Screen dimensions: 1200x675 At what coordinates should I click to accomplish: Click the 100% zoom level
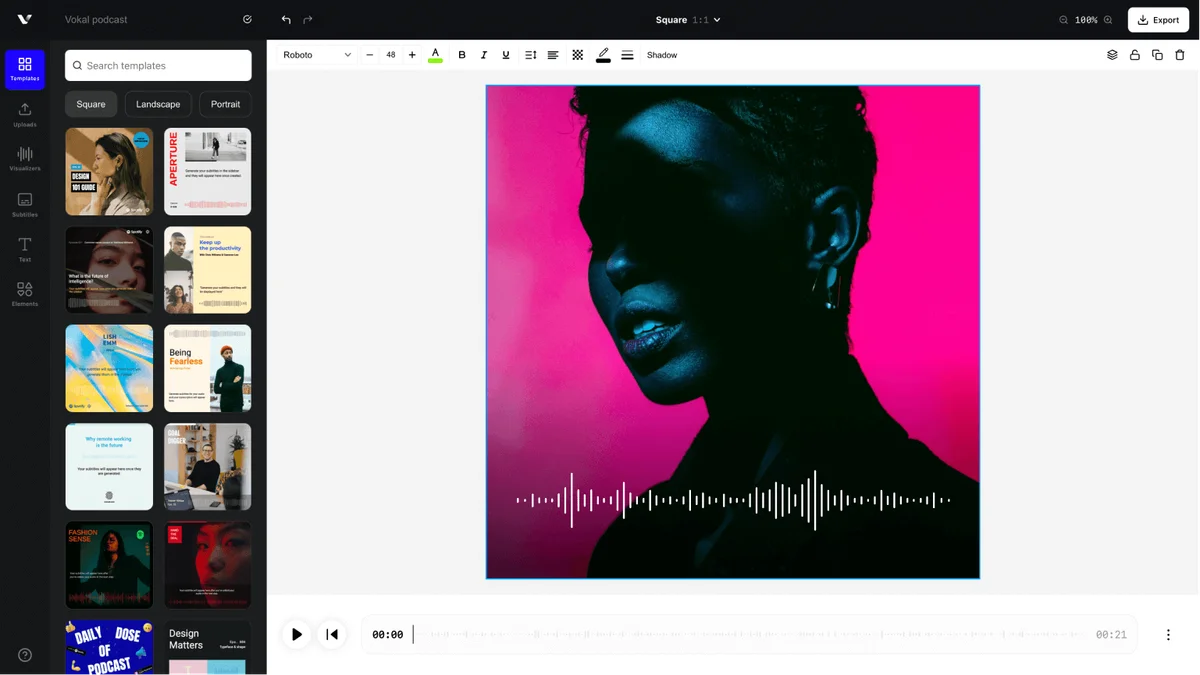tap(1086, 20)
